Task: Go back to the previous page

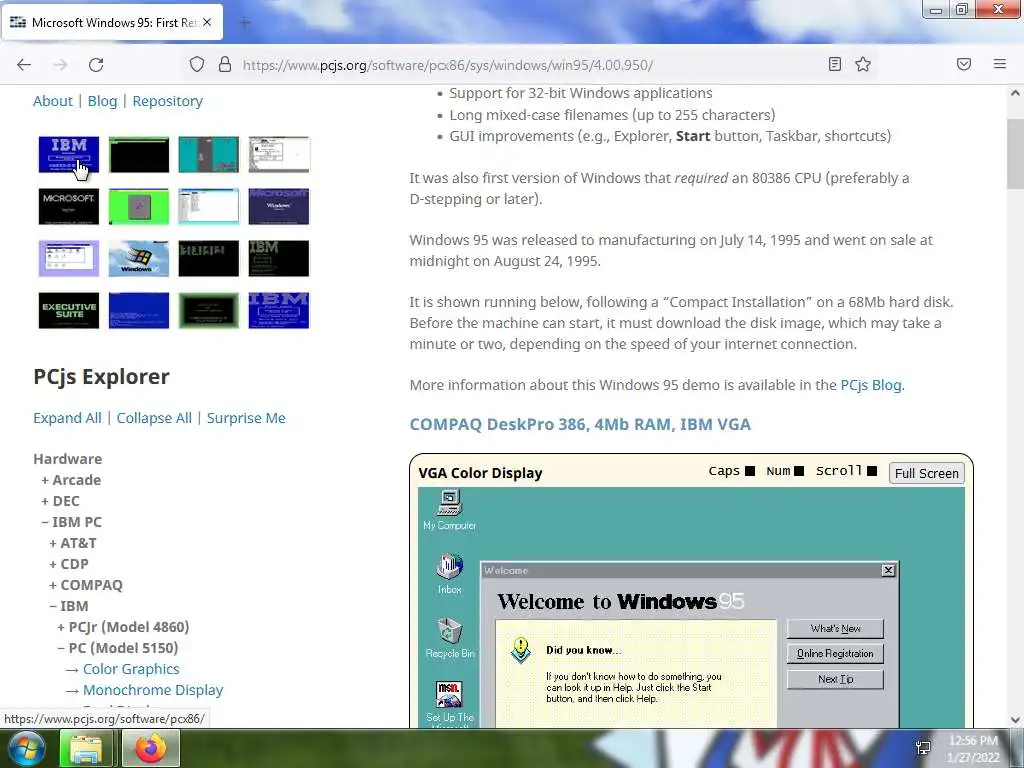Action: coord(24,65)
